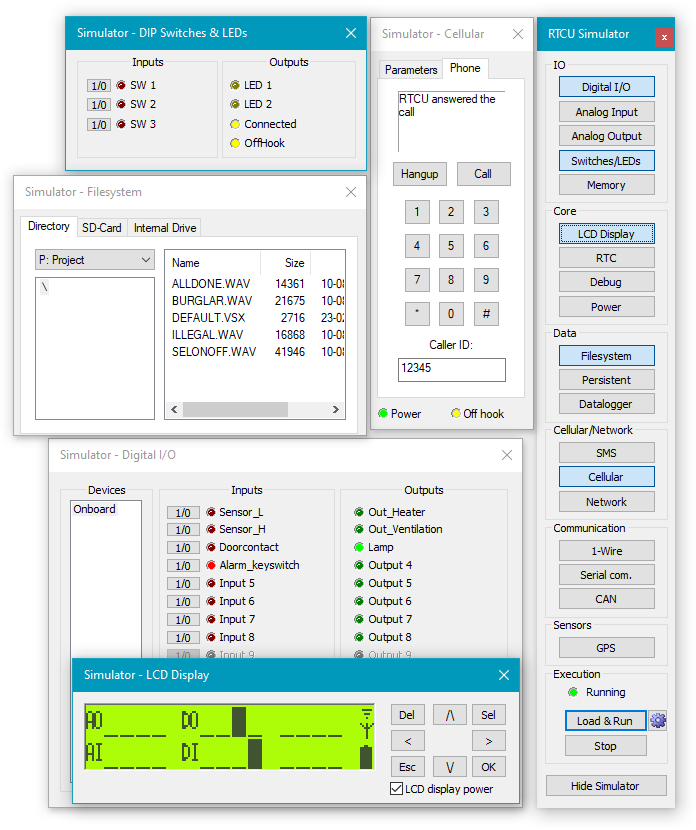Toggle 1/0 switch for Sensor_L
The image size is (696, 830).
tap(182, 513)
